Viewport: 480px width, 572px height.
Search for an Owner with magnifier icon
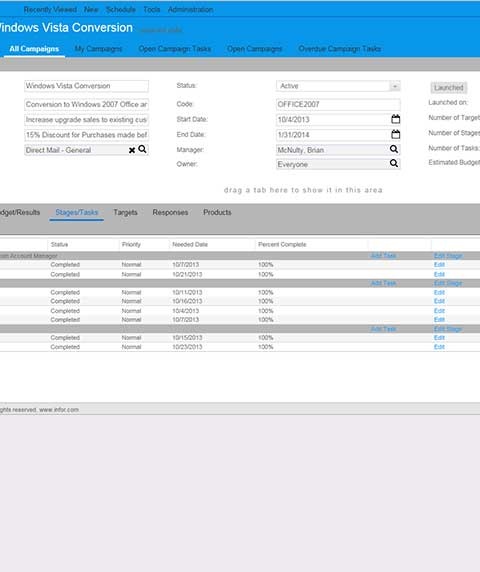click(x=394, y=163)
